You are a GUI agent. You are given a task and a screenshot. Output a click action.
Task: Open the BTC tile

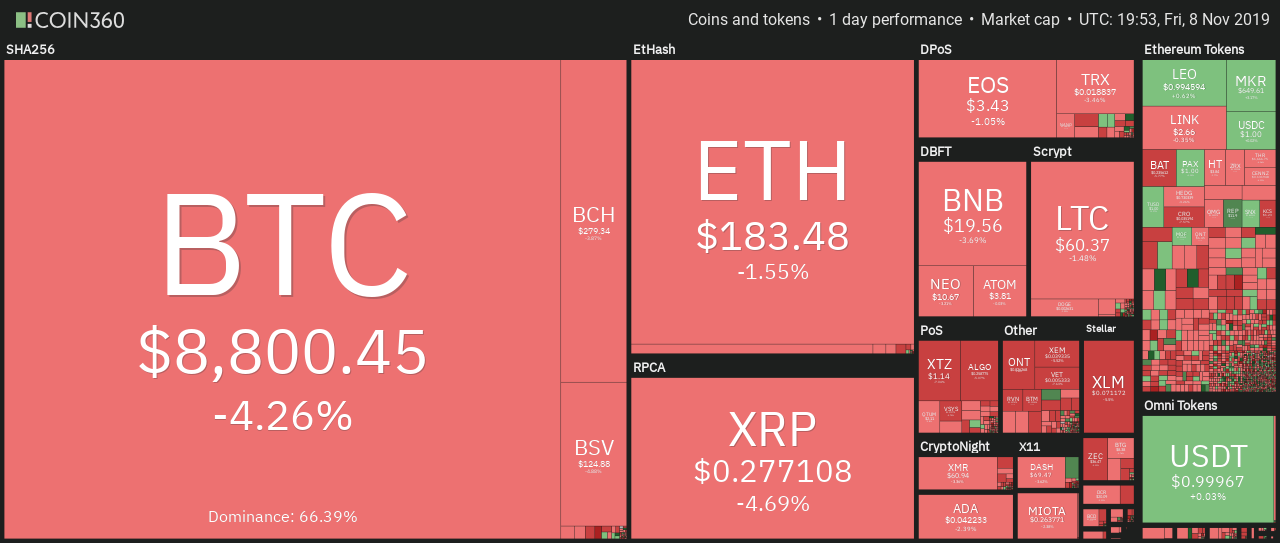click(x=282, y=299)
